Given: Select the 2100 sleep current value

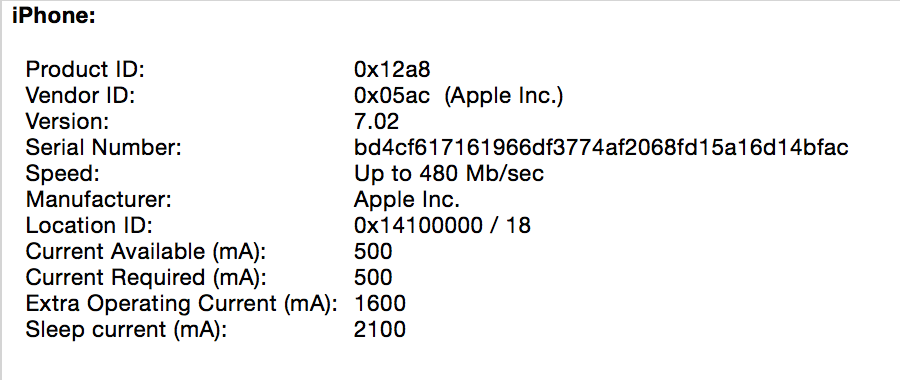Looking at the screenshot, I should pos(380,330).
